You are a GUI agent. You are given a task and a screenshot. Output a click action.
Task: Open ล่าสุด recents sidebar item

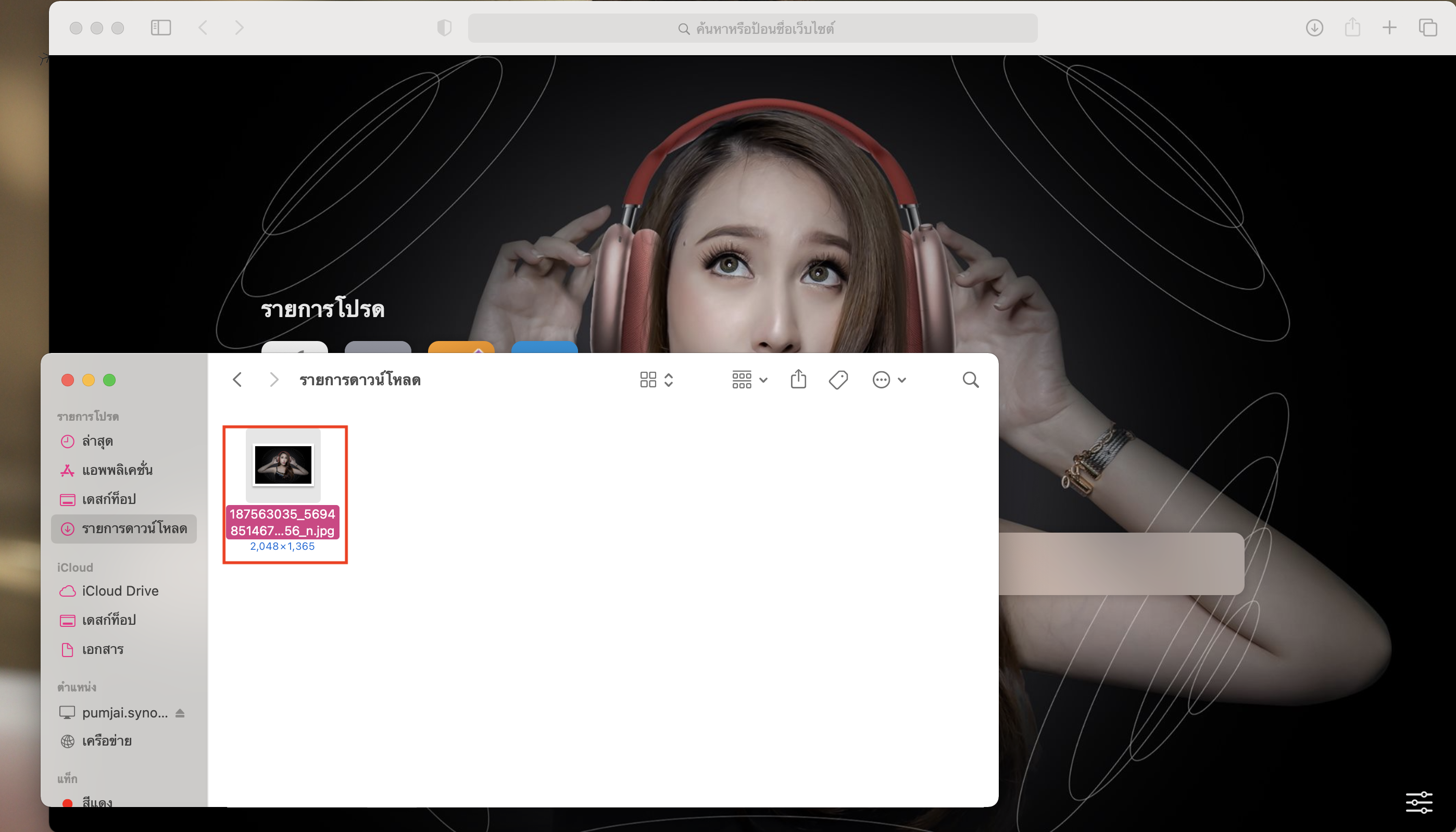97,441
